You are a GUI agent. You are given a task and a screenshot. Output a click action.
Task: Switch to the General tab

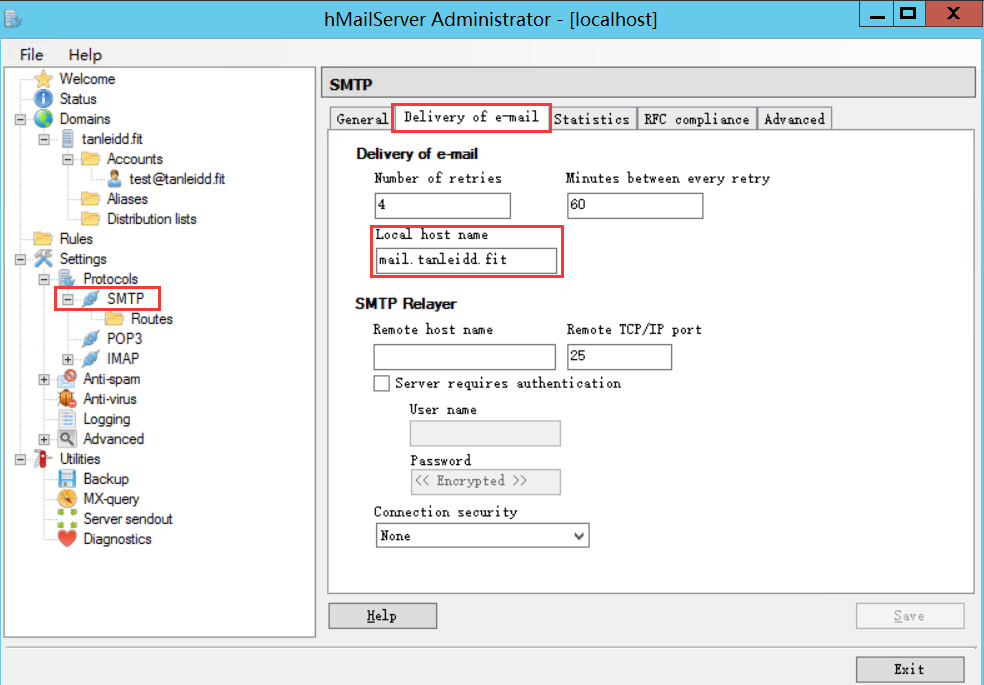click(361, 119)
